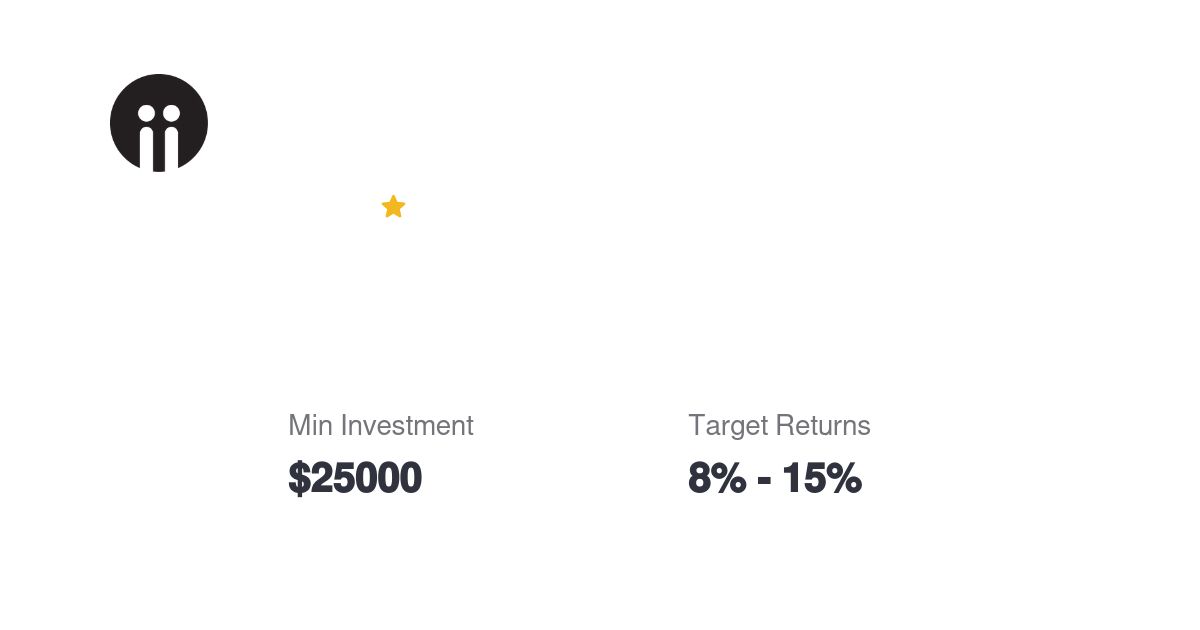Viewport: 1200px width, 630px height.
Task: Click the right dot in the logo
Action: tap(171, 113)
